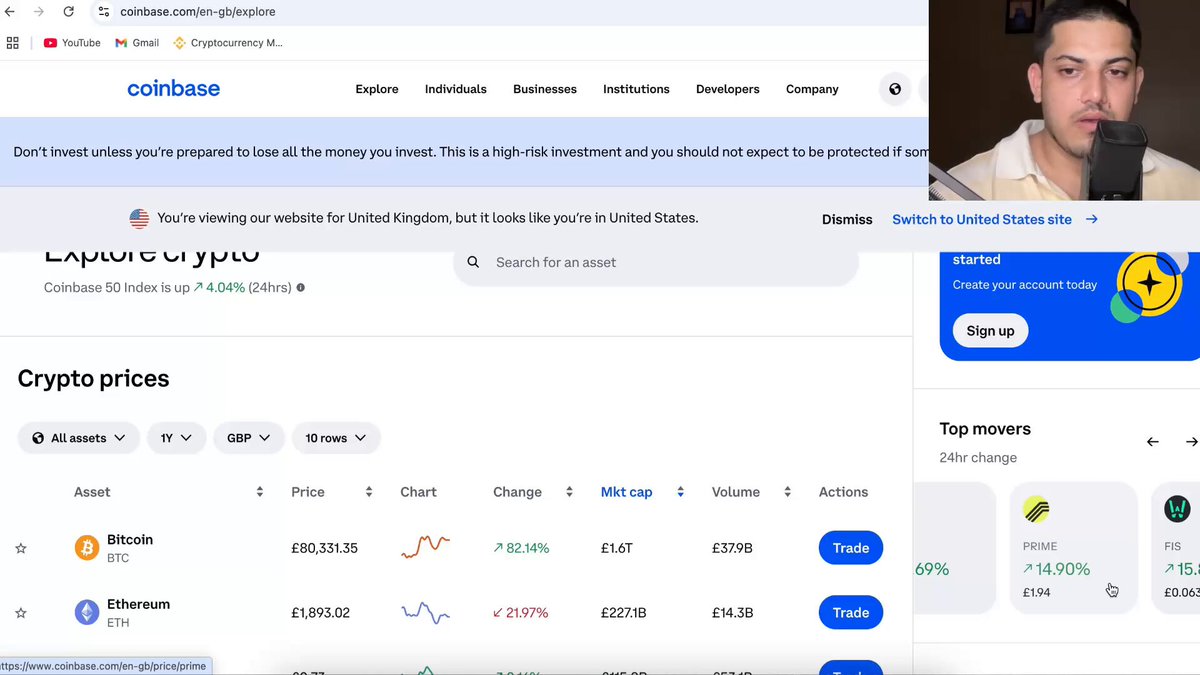This screenshot has width=1200, height=675.
Task: Open the GBP currency dropdown
Action: tap(249, 438)
